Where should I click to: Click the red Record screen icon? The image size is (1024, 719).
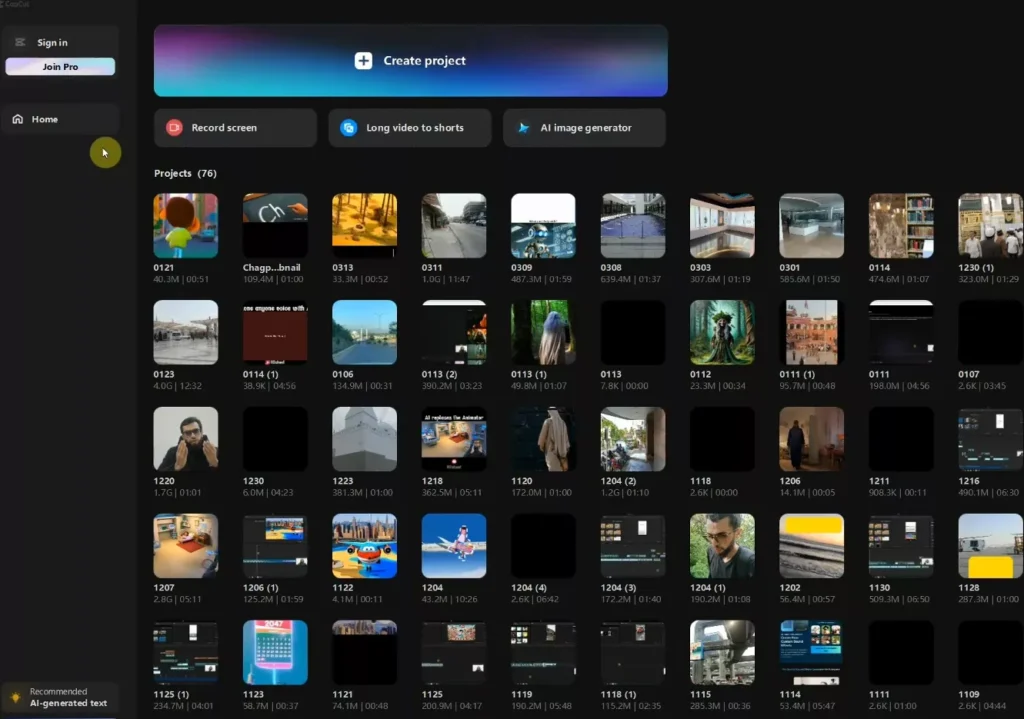click(x=174, y=128)
